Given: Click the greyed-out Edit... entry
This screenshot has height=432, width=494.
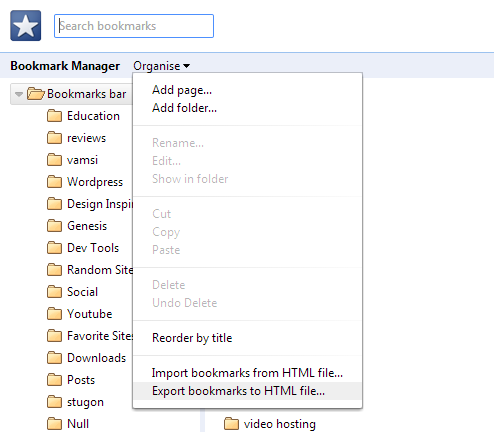Looking at the screenshot, I should [247, 161].
